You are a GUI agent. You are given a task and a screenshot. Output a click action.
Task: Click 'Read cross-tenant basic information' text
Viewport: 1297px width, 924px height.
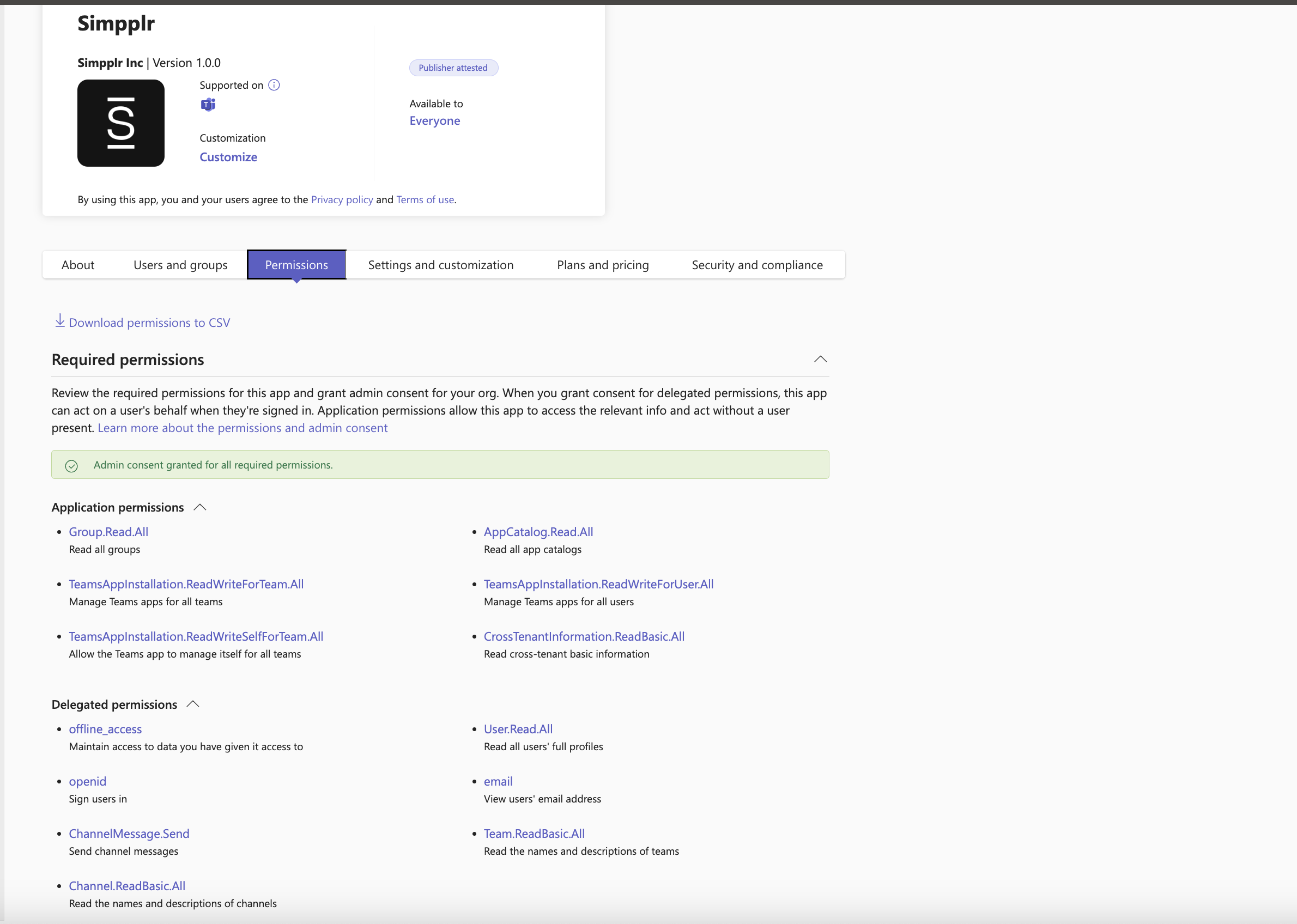pyautogui.click(x=566, y=654)
